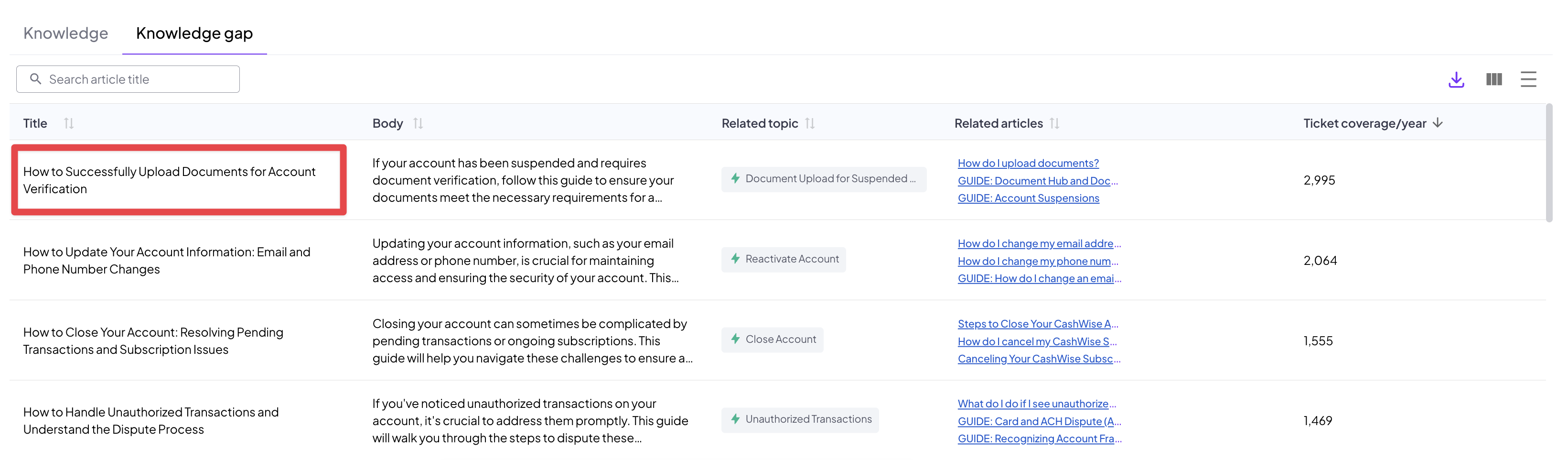
Task: Select the Knowledge gap tab
Action: tap(194, 33)
